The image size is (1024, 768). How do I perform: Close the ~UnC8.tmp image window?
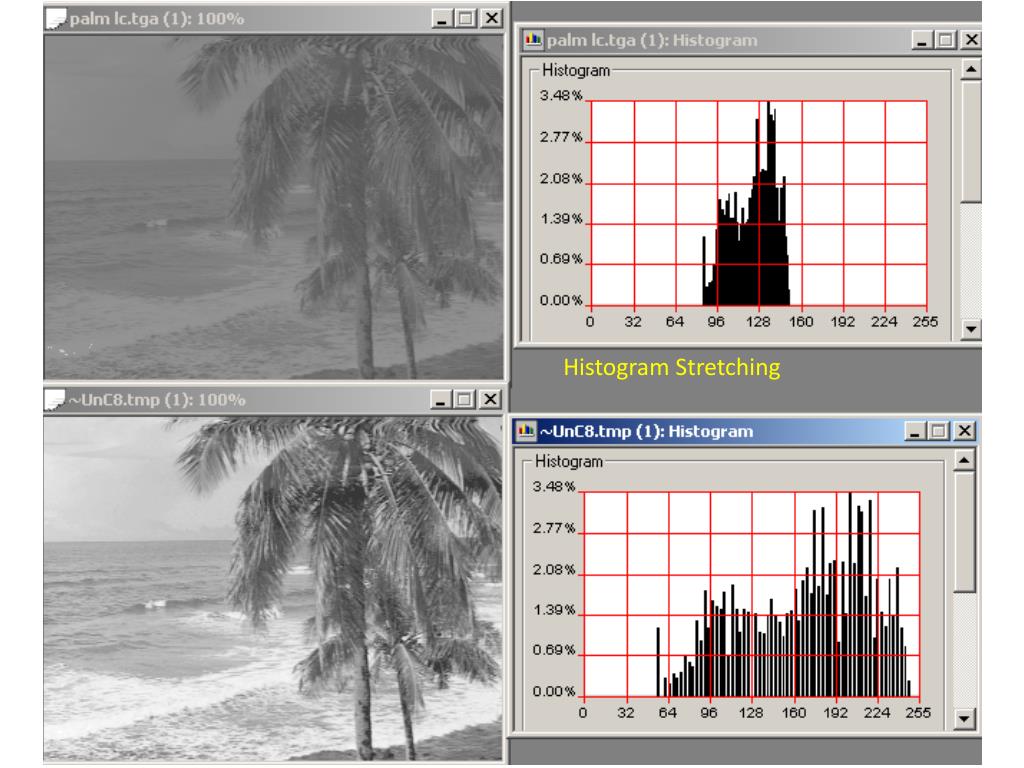[x=490, y=400]
